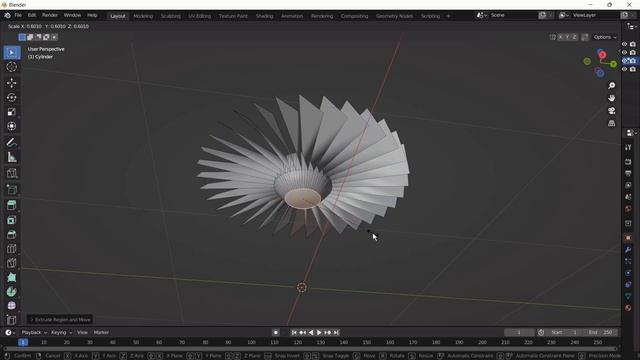Set selection mode to subtract
The width and height of the screenshot is (640, 360).
point(38,37)
